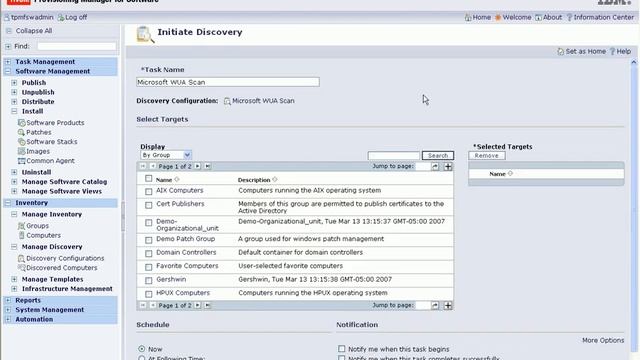Viewport: 640px width, 360px height.
Task: Collapse the Manage Discovery node
Action: coord(14,247)
